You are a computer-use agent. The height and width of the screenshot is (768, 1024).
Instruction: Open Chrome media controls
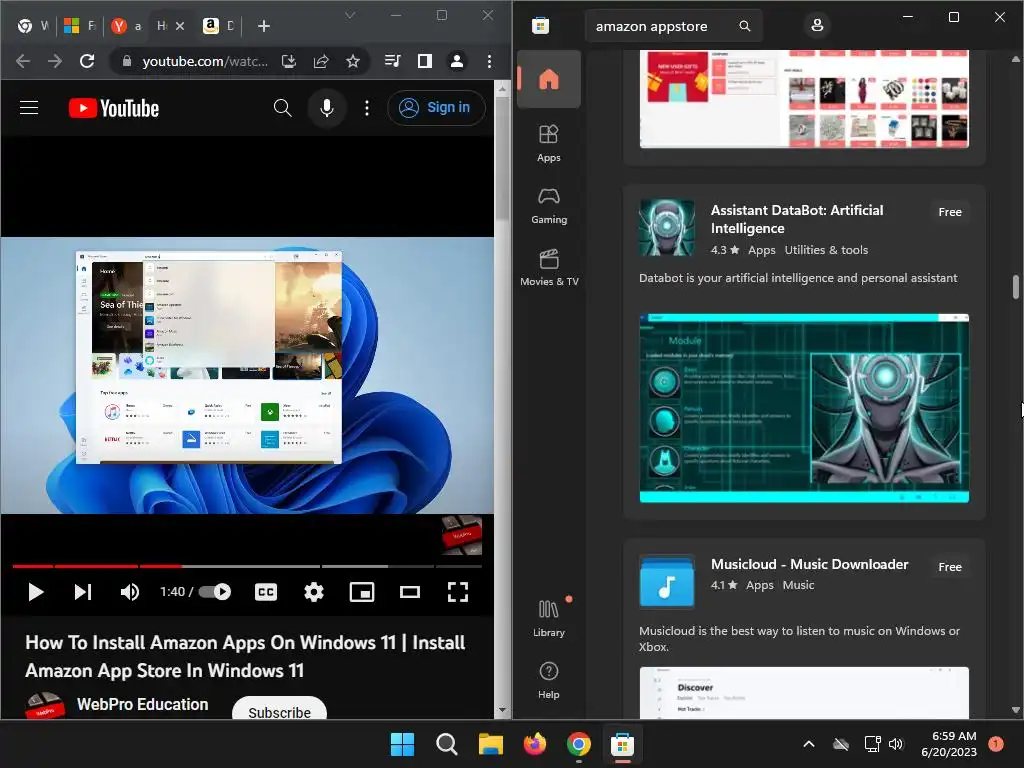point(392,61)
